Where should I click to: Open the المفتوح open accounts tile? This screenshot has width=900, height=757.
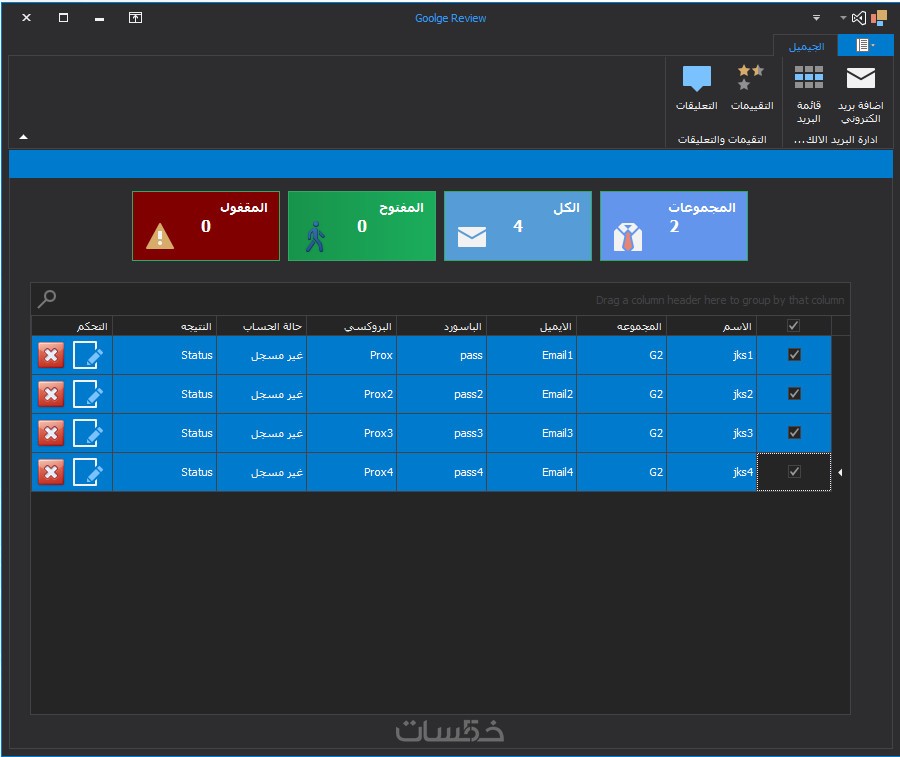click(x=362, y=226)
